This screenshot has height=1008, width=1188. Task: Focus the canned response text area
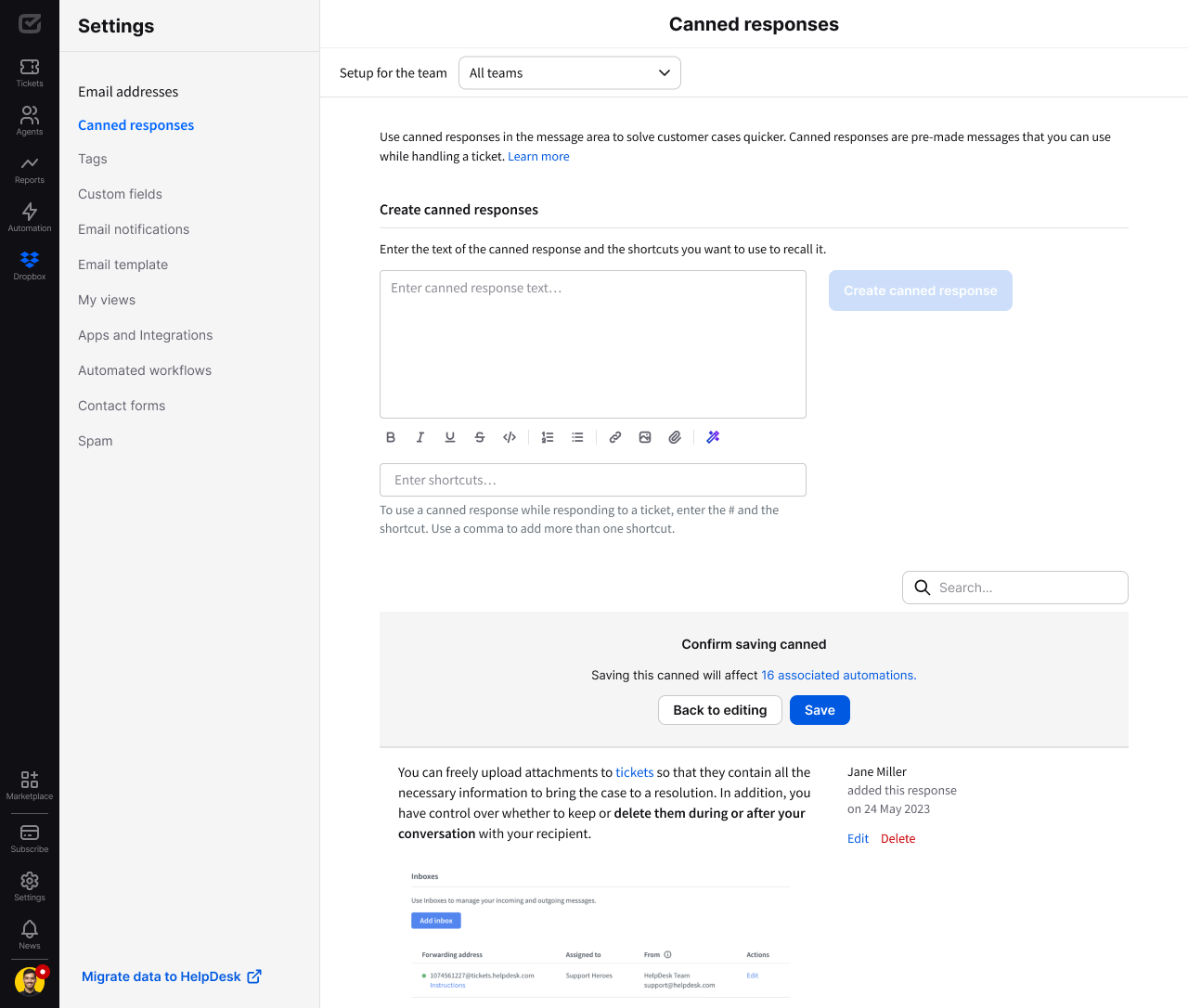[593, 344]
